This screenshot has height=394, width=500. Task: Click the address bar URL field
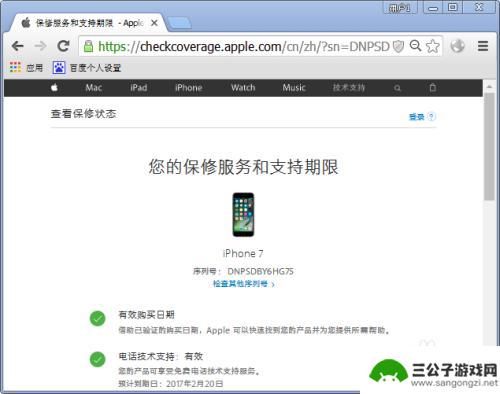click(244, 46)
